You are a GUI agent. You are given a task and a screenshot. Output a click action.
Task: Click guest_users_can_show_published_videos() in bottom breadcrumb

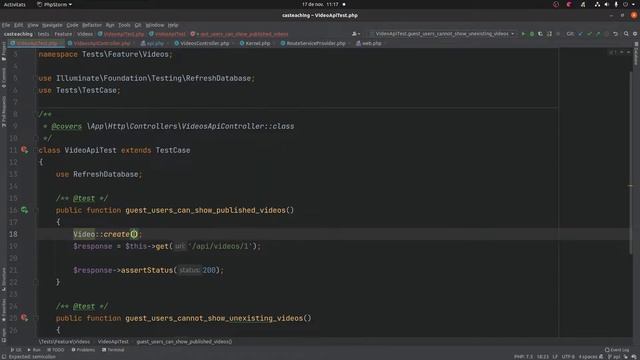pos(184,342)
